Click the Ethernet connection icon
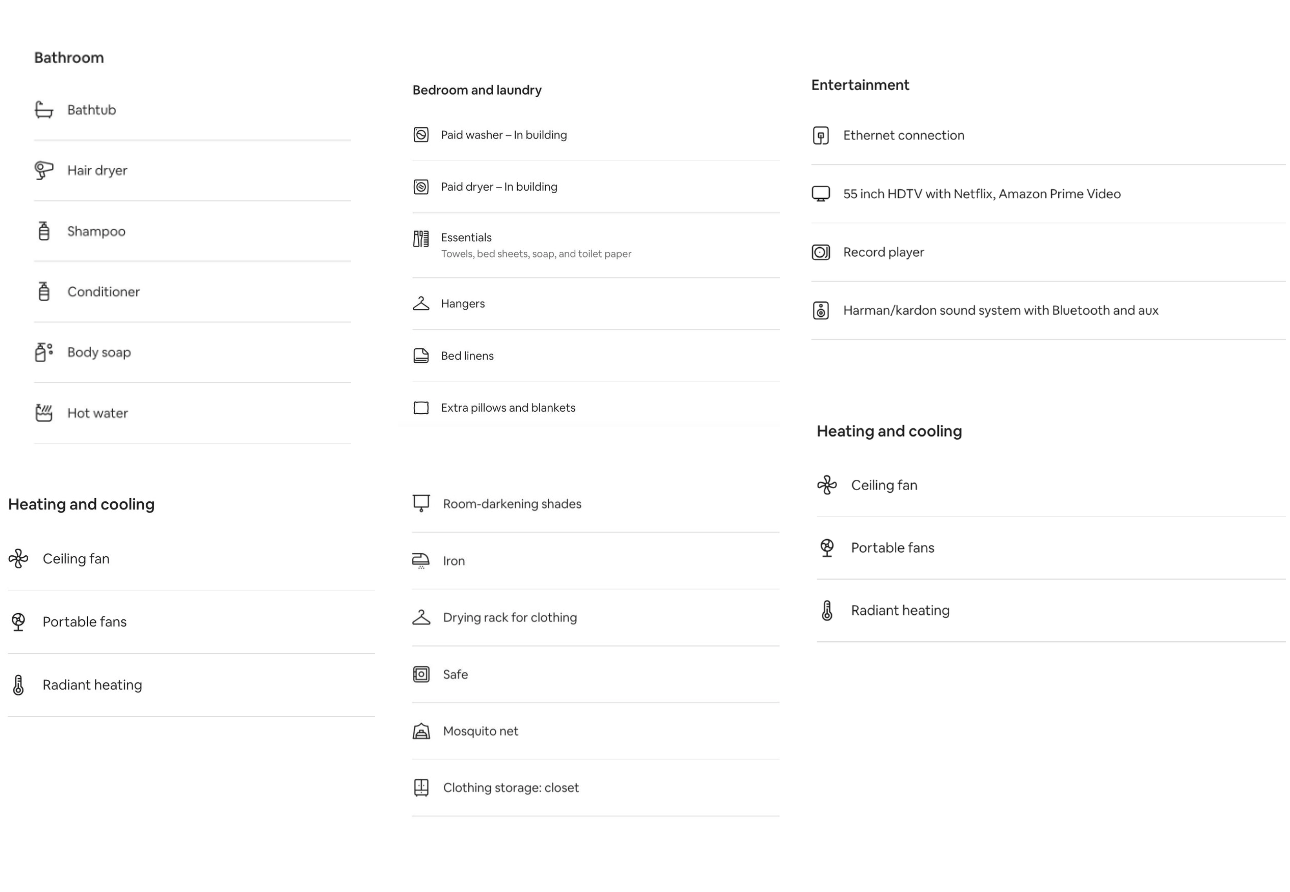 [x=821, y=135]
